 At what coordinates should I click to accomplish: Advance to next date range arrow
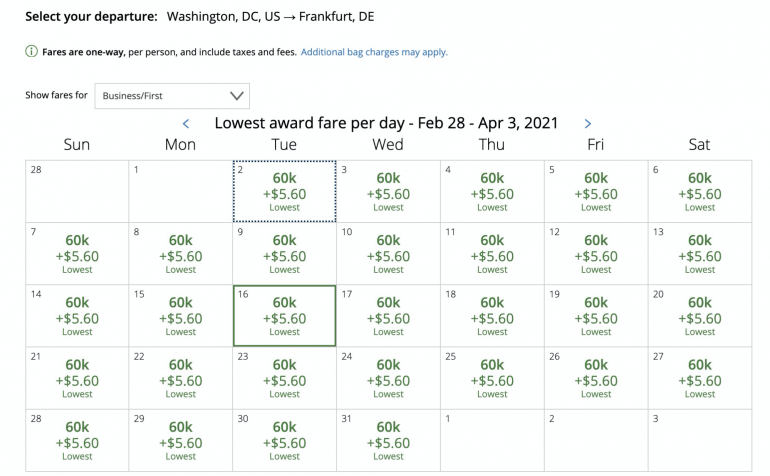tap(587, 124)
